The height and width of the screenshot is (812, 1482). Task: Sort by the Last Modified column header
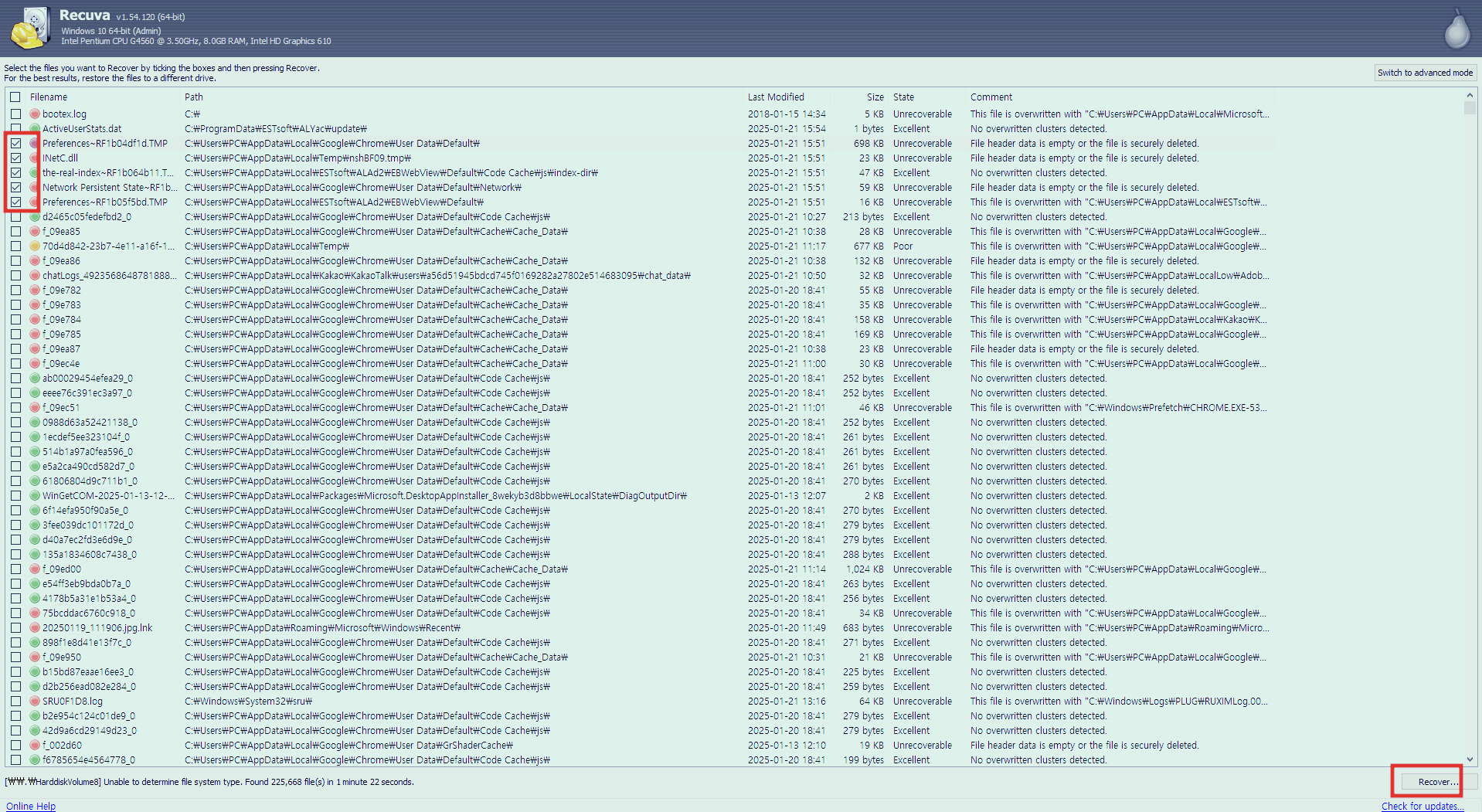[x=776, y=97]
